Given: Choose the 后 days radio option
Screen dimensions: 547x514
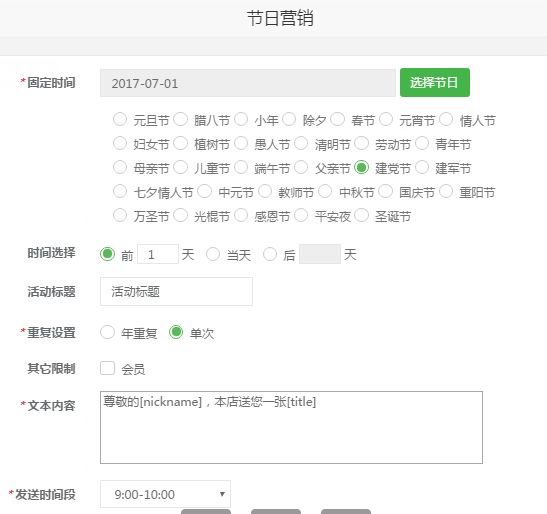Looking at the screenshot, I should point(270,254).
